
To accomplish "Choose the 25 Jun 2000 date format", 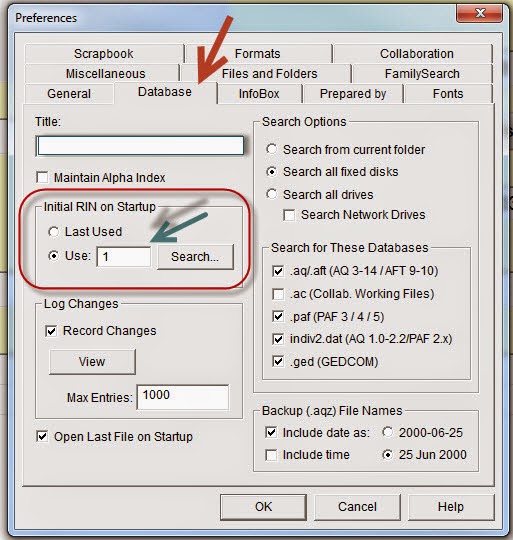I will click(x=387, y=455).
